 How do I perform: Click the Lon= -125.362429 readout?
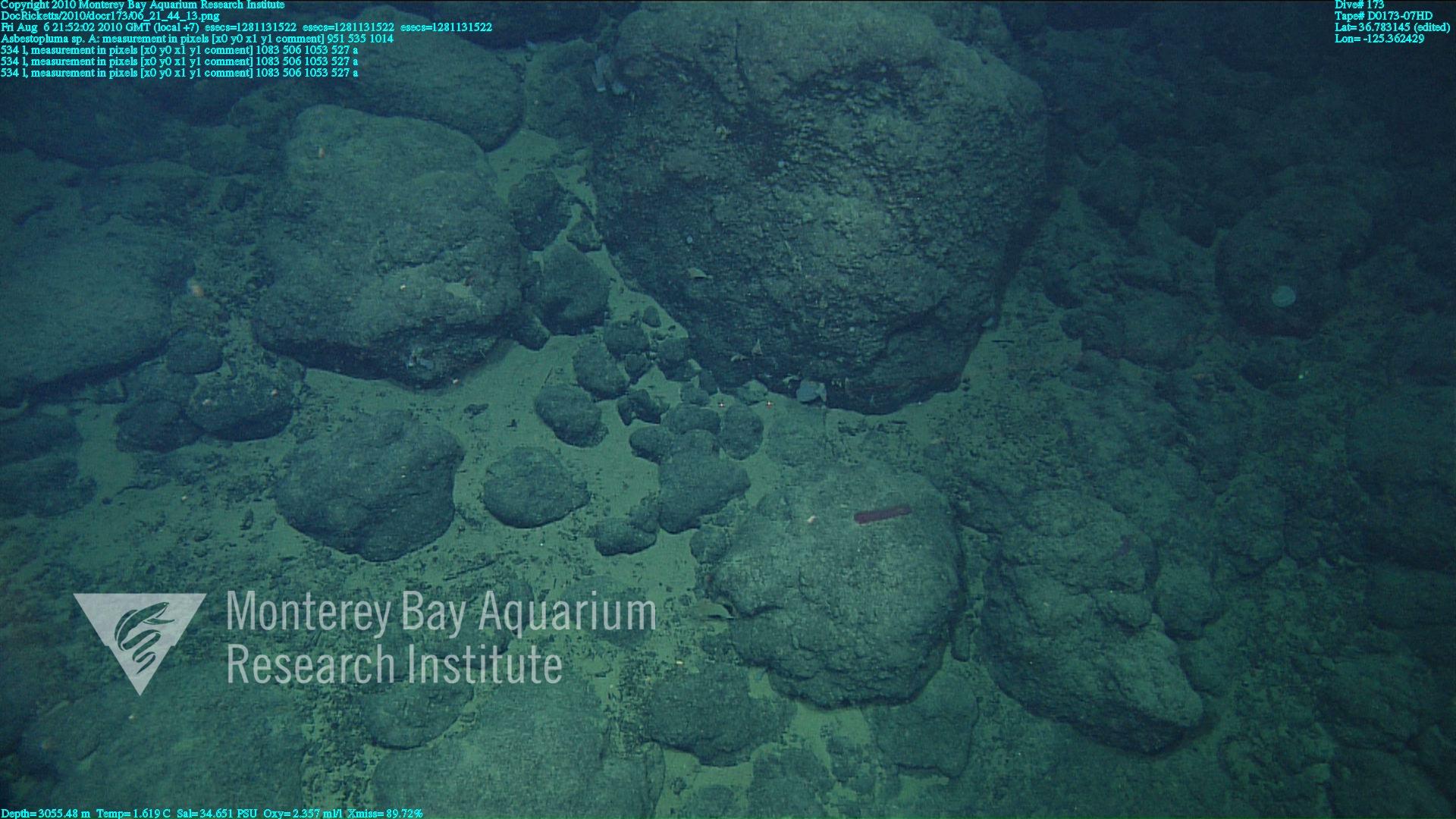click(1379, 39)
